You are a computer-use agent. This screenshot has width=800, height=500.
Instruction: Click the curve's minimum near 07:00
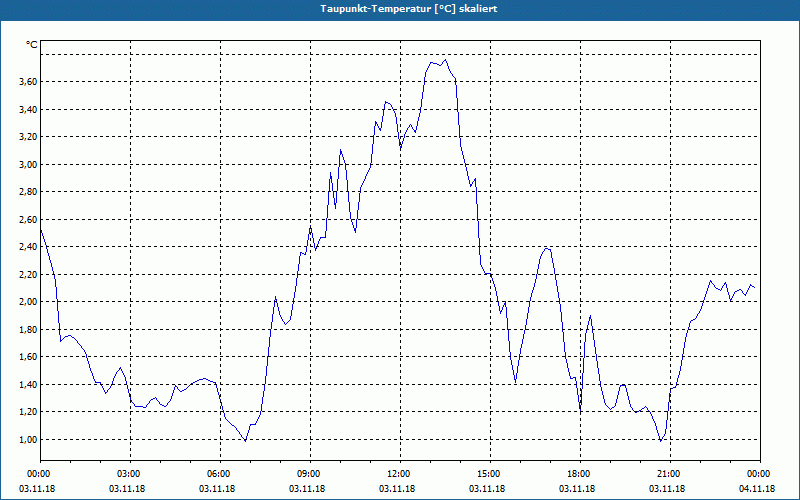pyautogui.click(x=245, y=441)
